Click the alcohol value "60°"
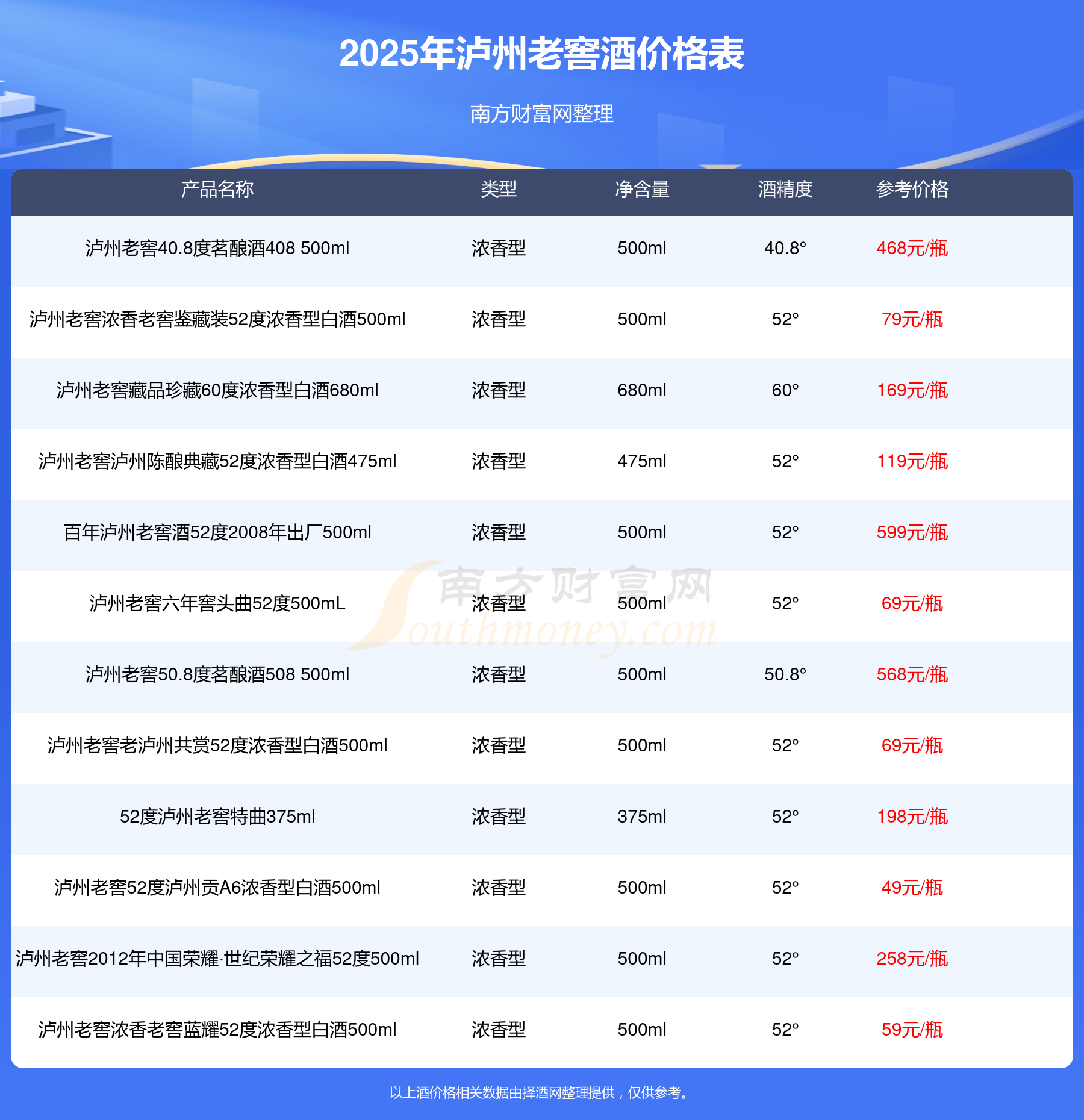 785,390
